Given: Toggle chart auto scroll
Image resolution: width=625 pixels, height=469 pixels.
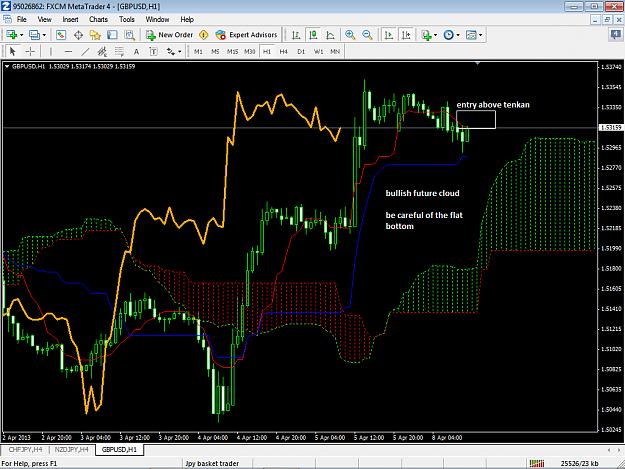Looking at the screenshot, I should coord(389,35).
